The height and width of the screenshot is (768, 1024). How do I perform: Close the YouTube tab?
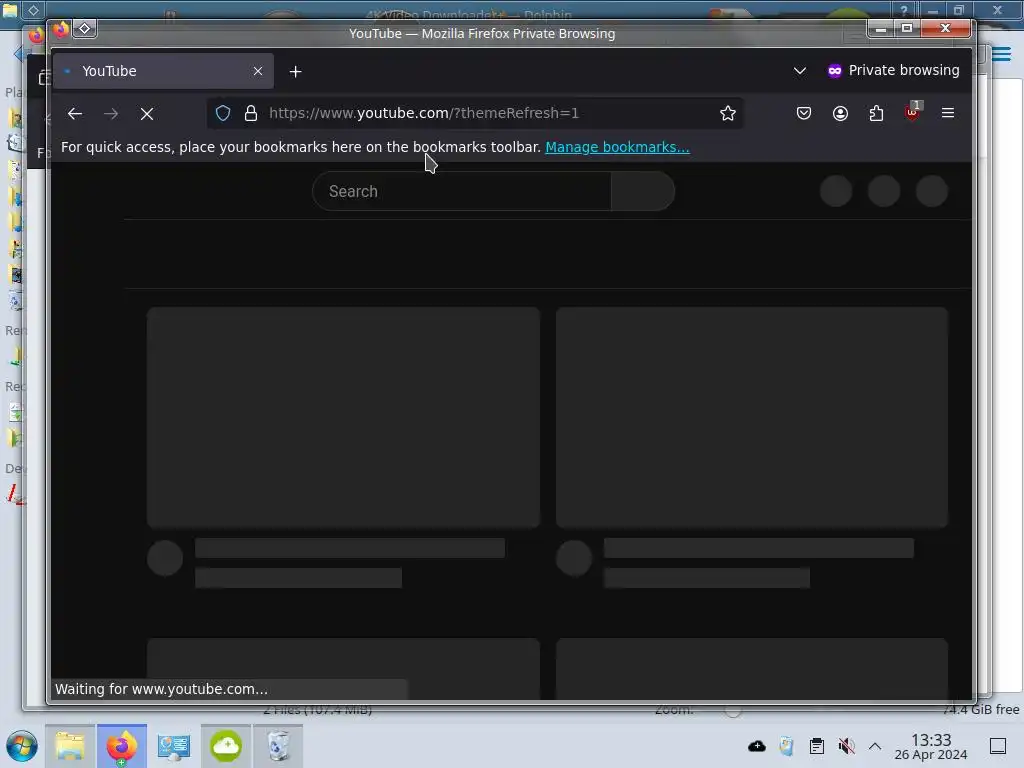258,71
